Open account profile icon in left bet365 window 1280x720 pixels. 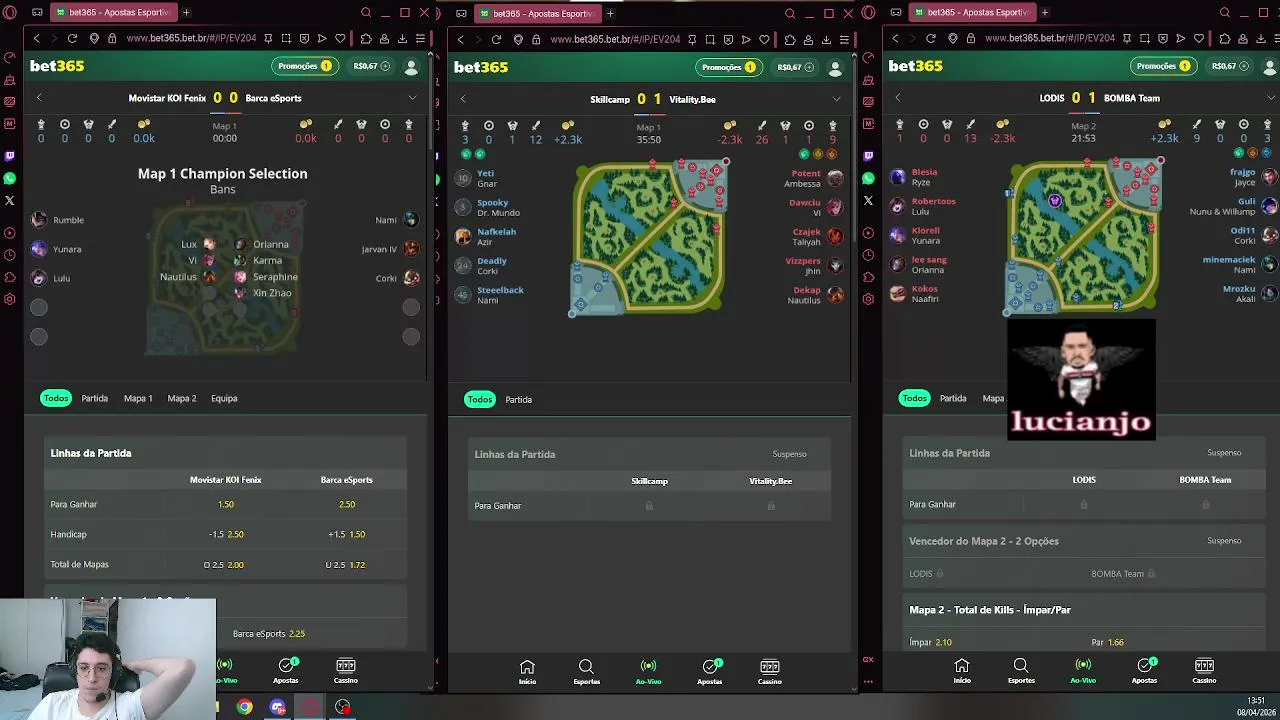tap(411, 66)
